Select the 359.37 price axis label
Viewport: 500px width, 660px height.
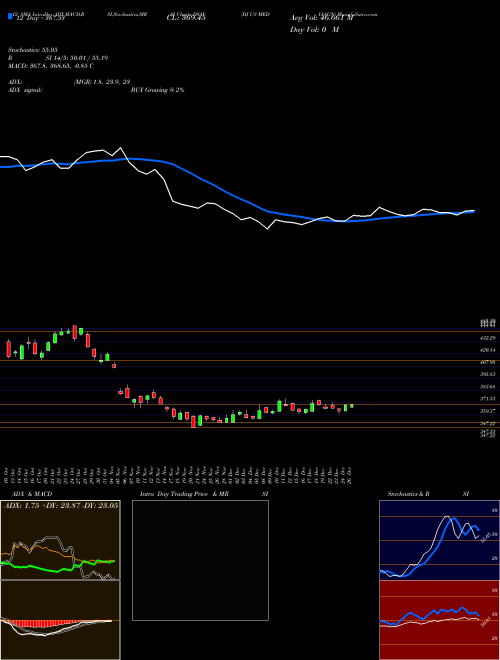pos(488,411)
